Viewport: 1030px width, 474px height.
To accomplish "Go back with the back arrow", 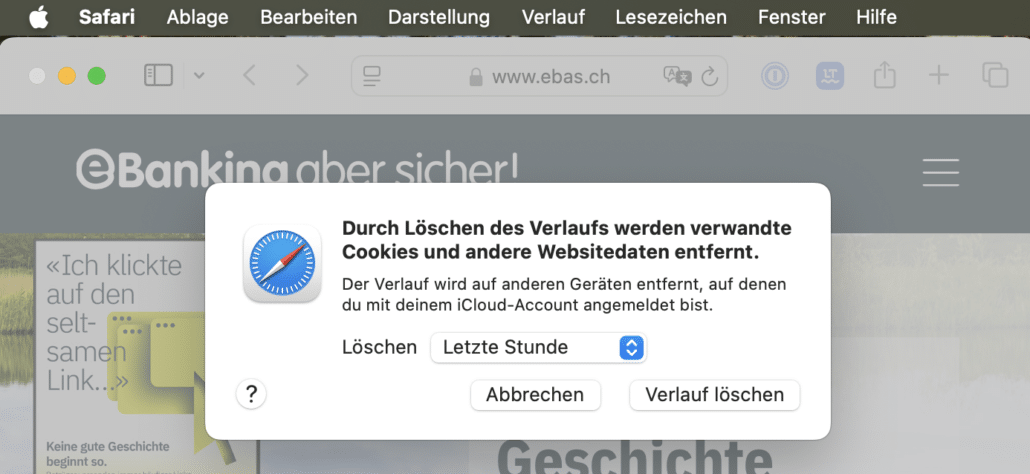I will click(250, 76).
